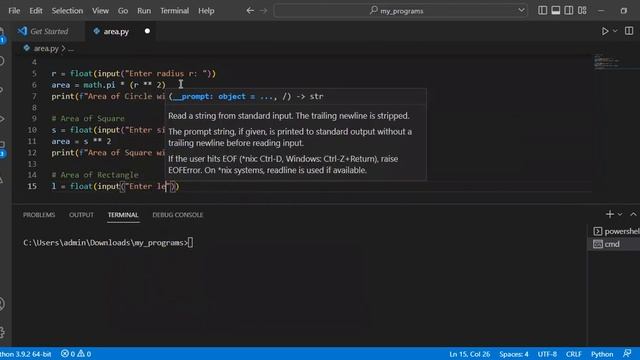Click the comment '# Area of Square'
Viewport: 640px width, 360px height.
click(88, 119)
